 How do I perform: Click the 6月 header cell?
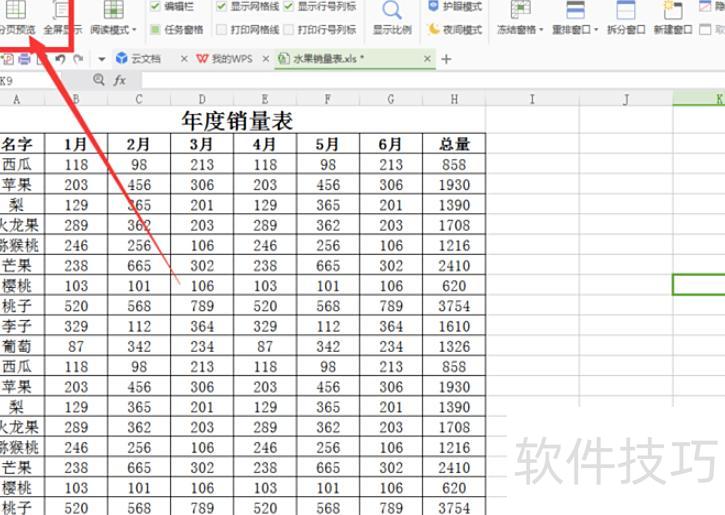(391, 144)
